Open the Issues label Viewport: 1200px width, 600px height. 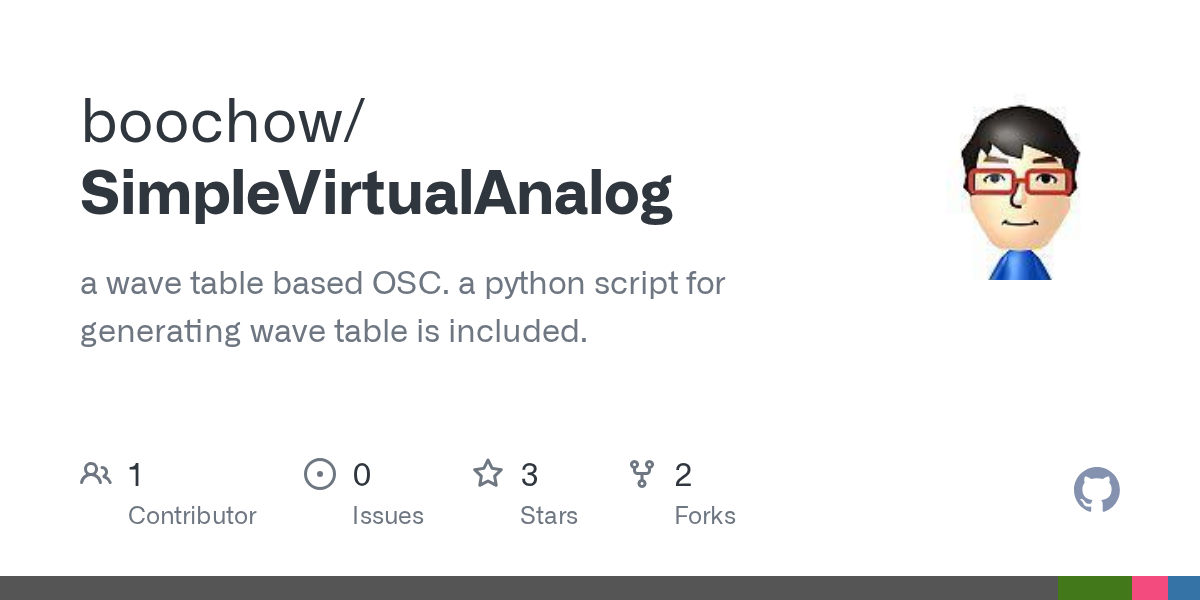click(388, 516)
